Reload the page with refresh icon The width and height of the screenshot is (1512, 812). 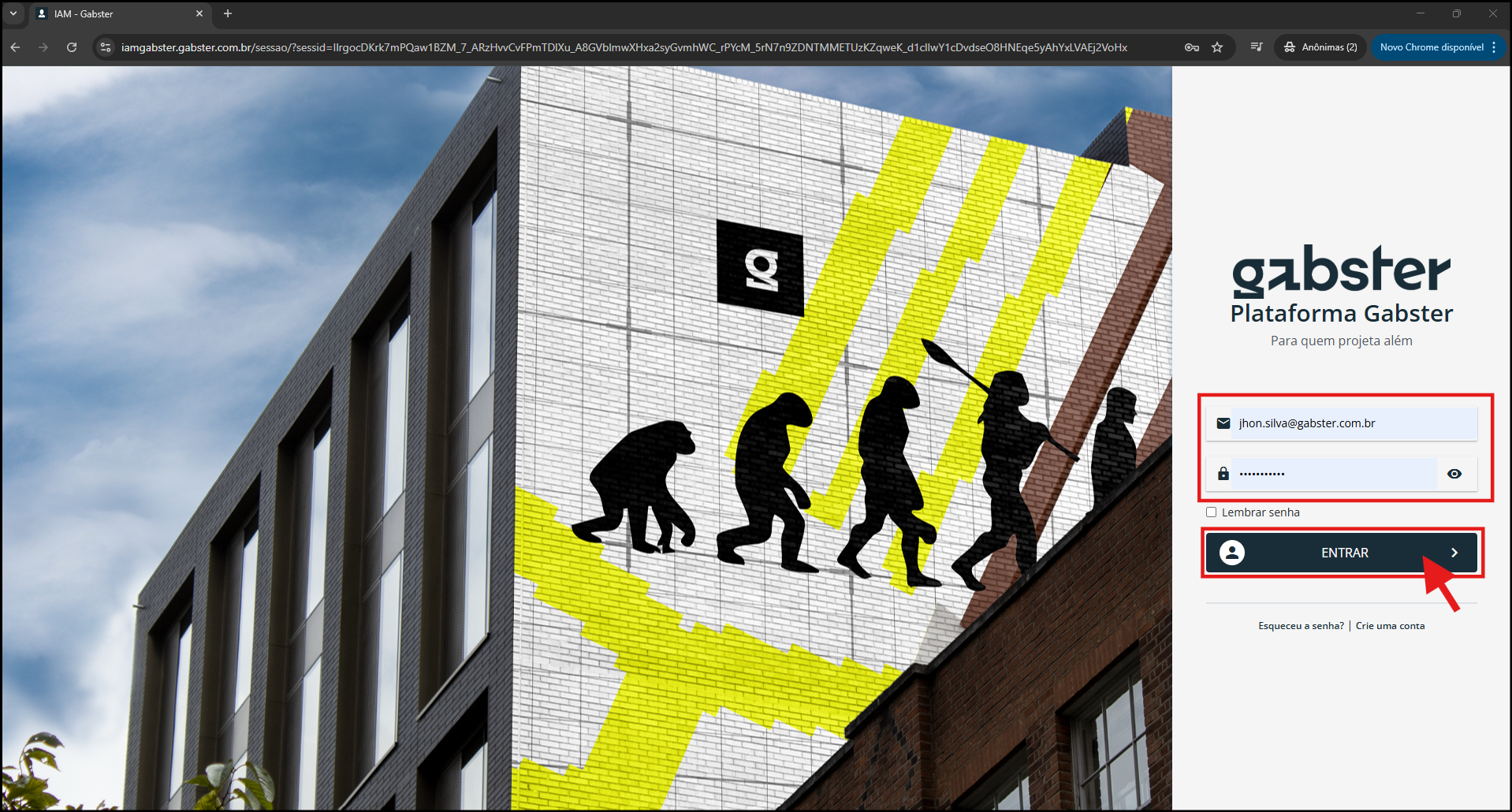click(x=72, y=47)
